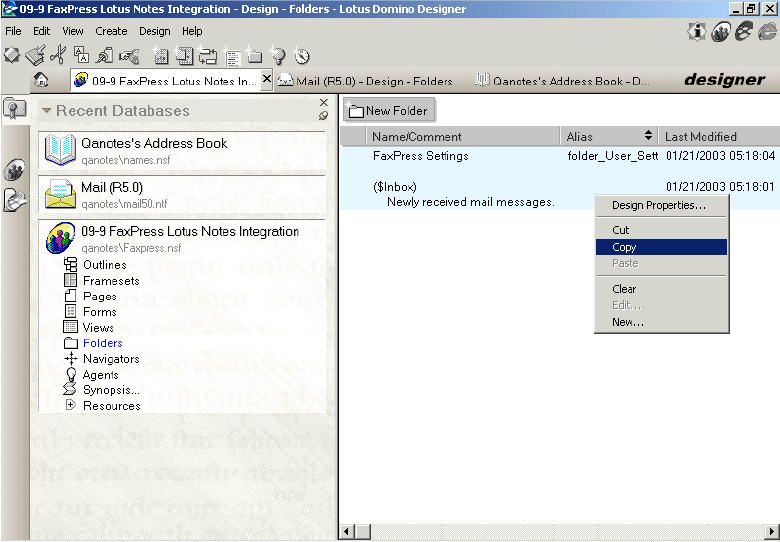Click the Outlines design element icon
Screen dimensions: 780x542
tap(71, 265)
